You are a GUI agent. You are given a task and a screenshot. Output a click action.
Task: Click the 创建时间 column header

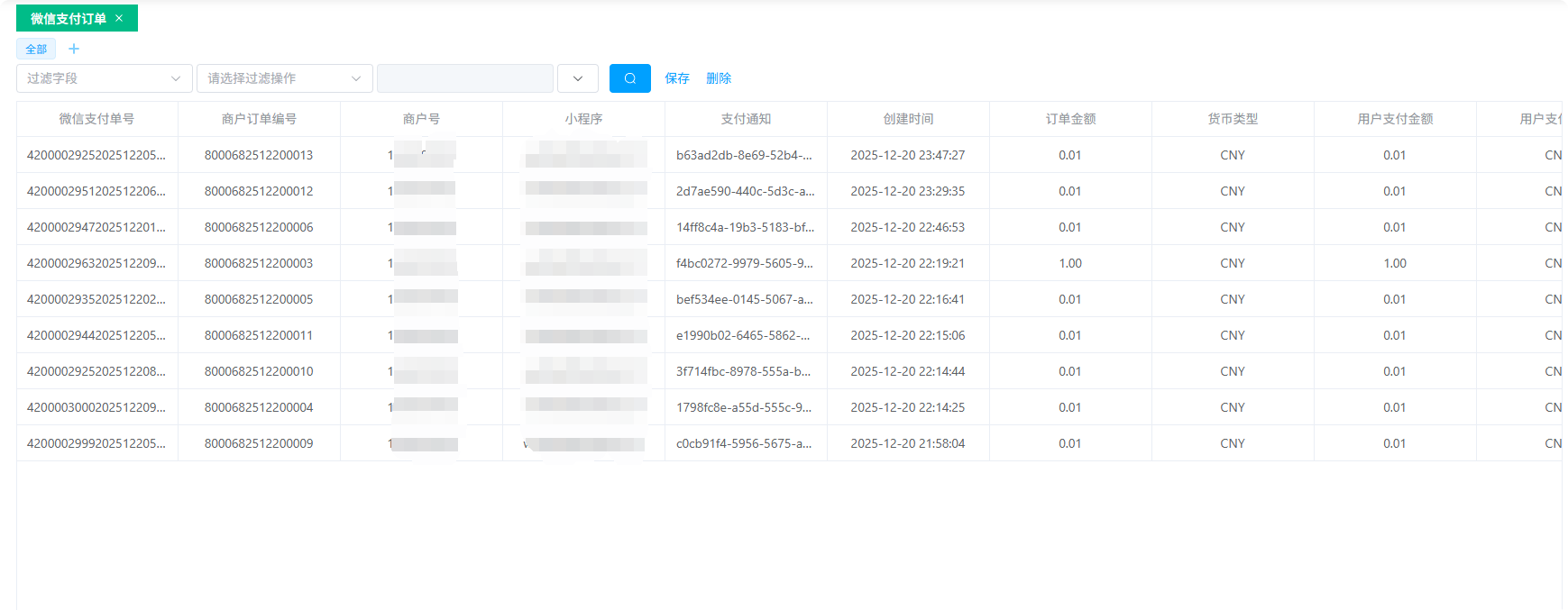908,119
